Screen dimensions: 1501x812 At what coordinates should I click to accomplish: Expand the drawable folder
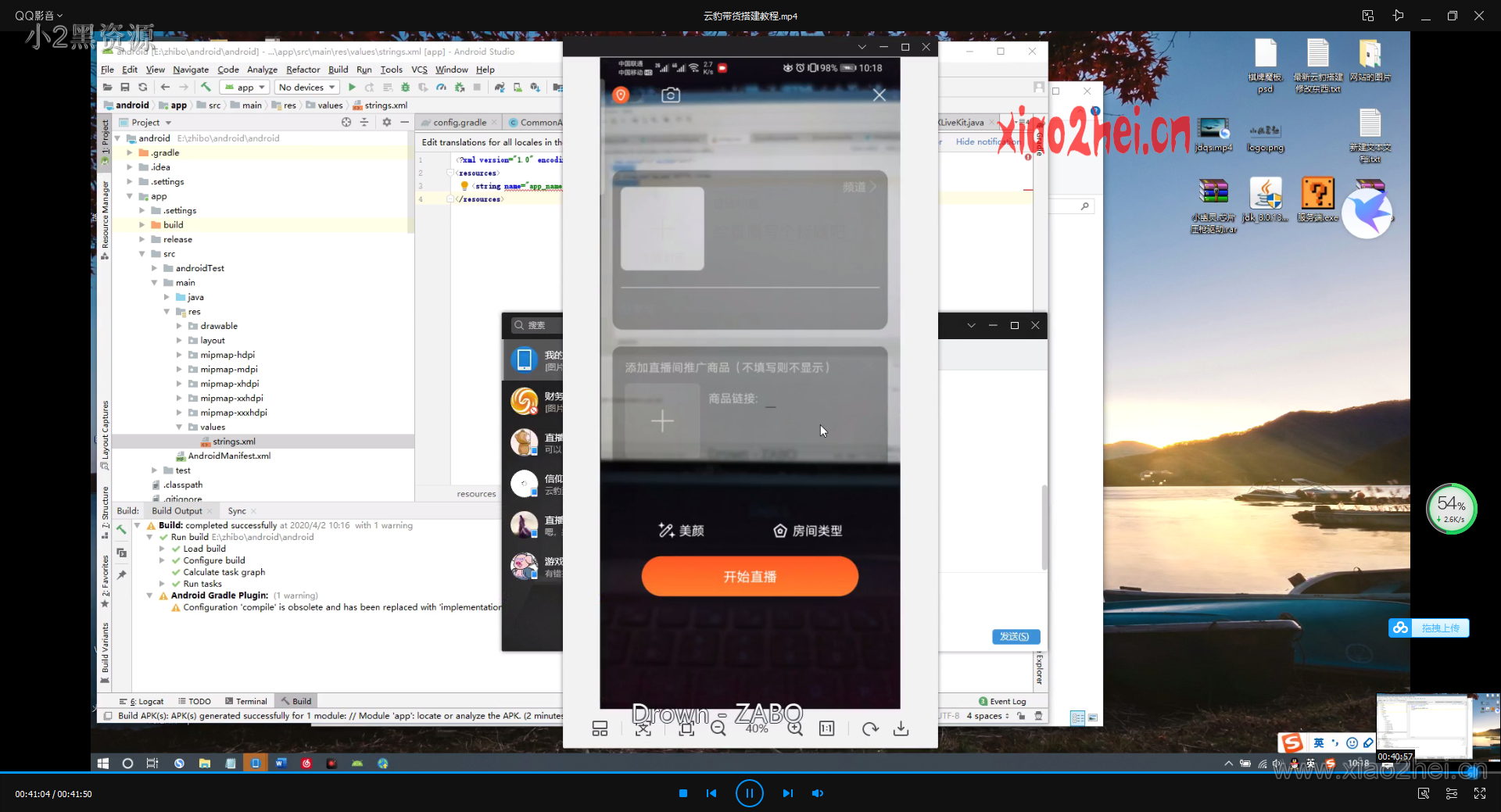click(179, 326)
